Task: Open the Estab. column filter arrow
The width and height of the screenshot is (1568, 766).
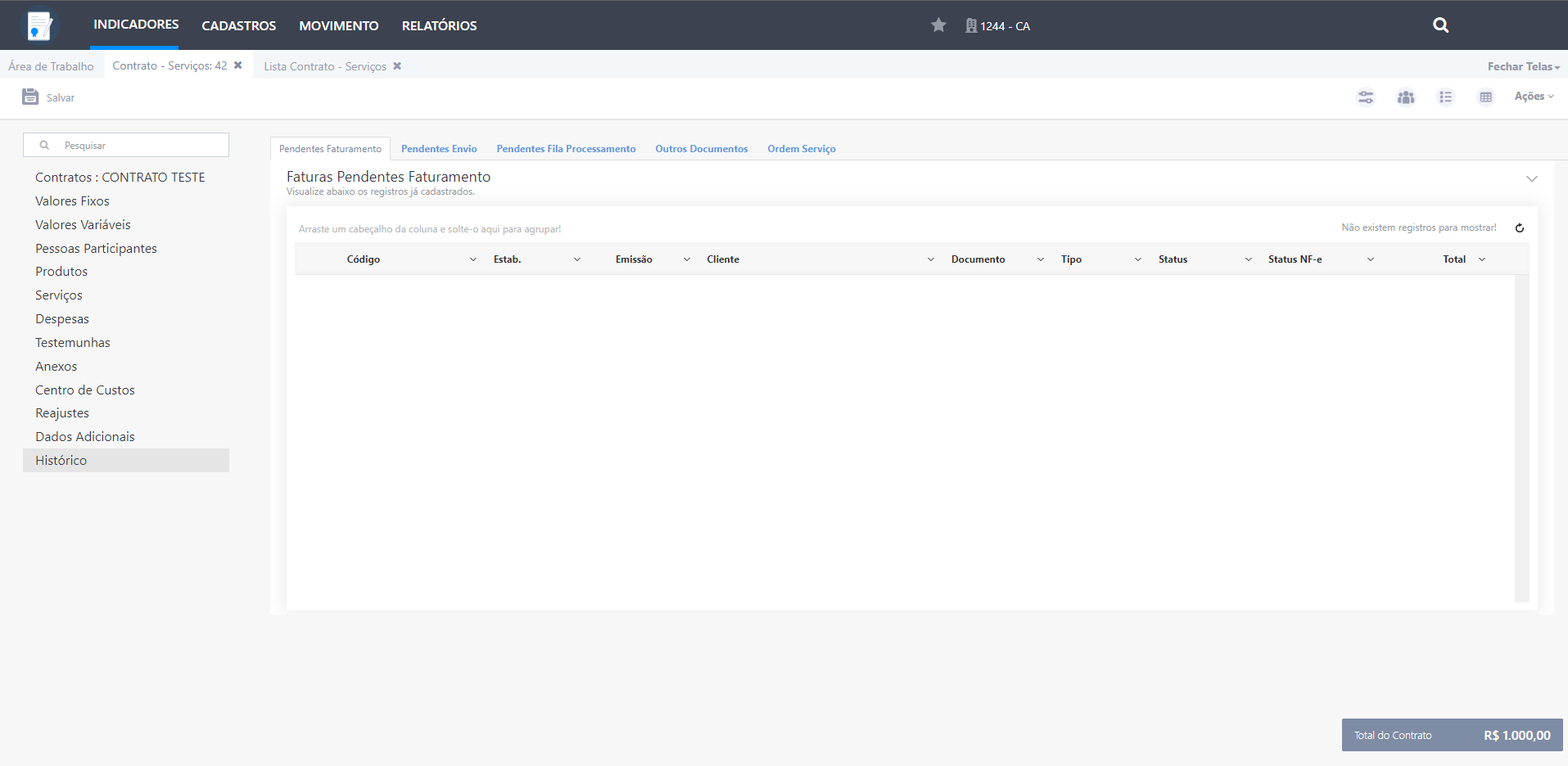Action: pyautogui.click(x=577, y=259)
